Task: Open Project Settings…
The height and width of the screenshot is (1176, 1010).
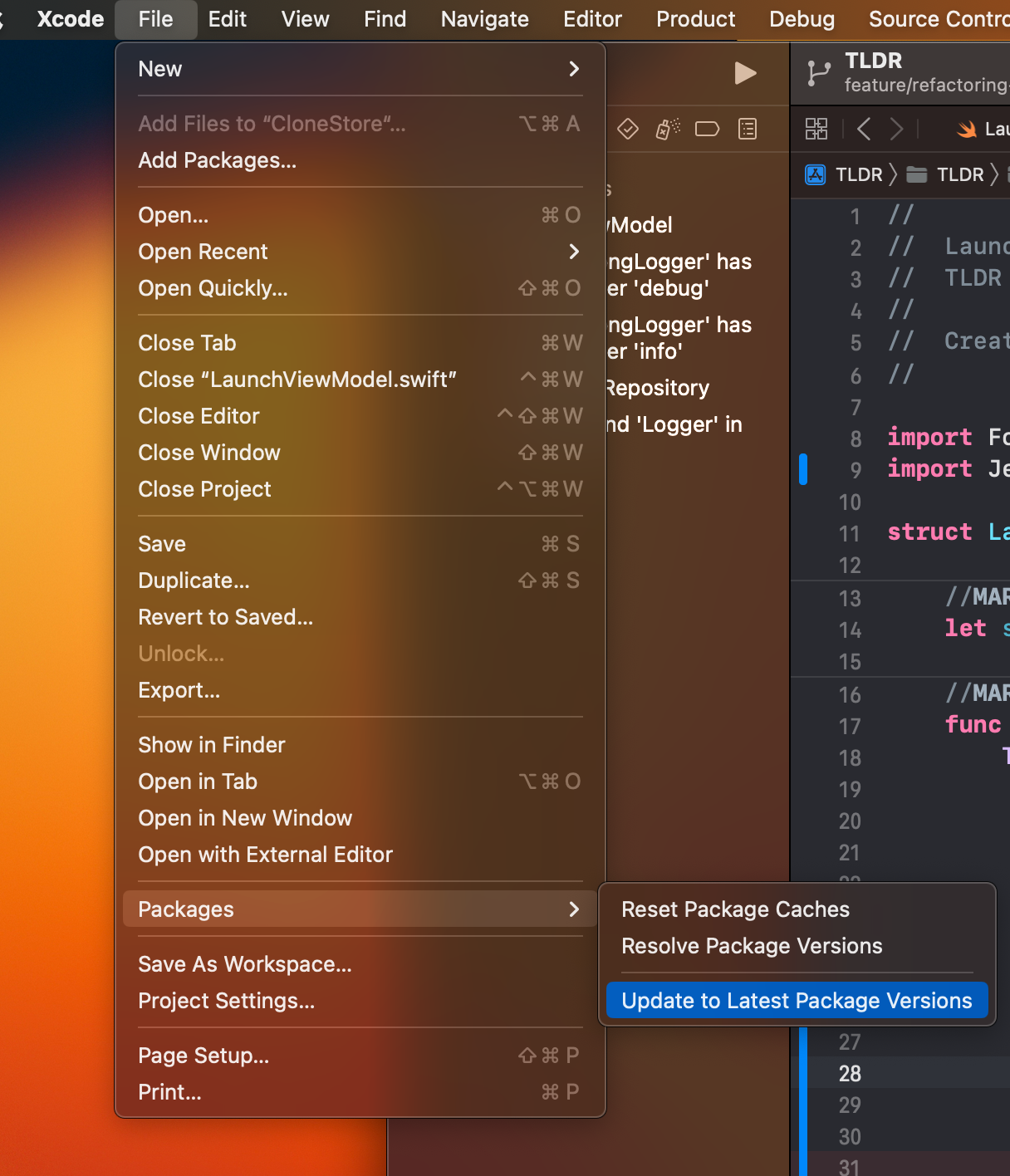Action: [x=360, y=1001]
